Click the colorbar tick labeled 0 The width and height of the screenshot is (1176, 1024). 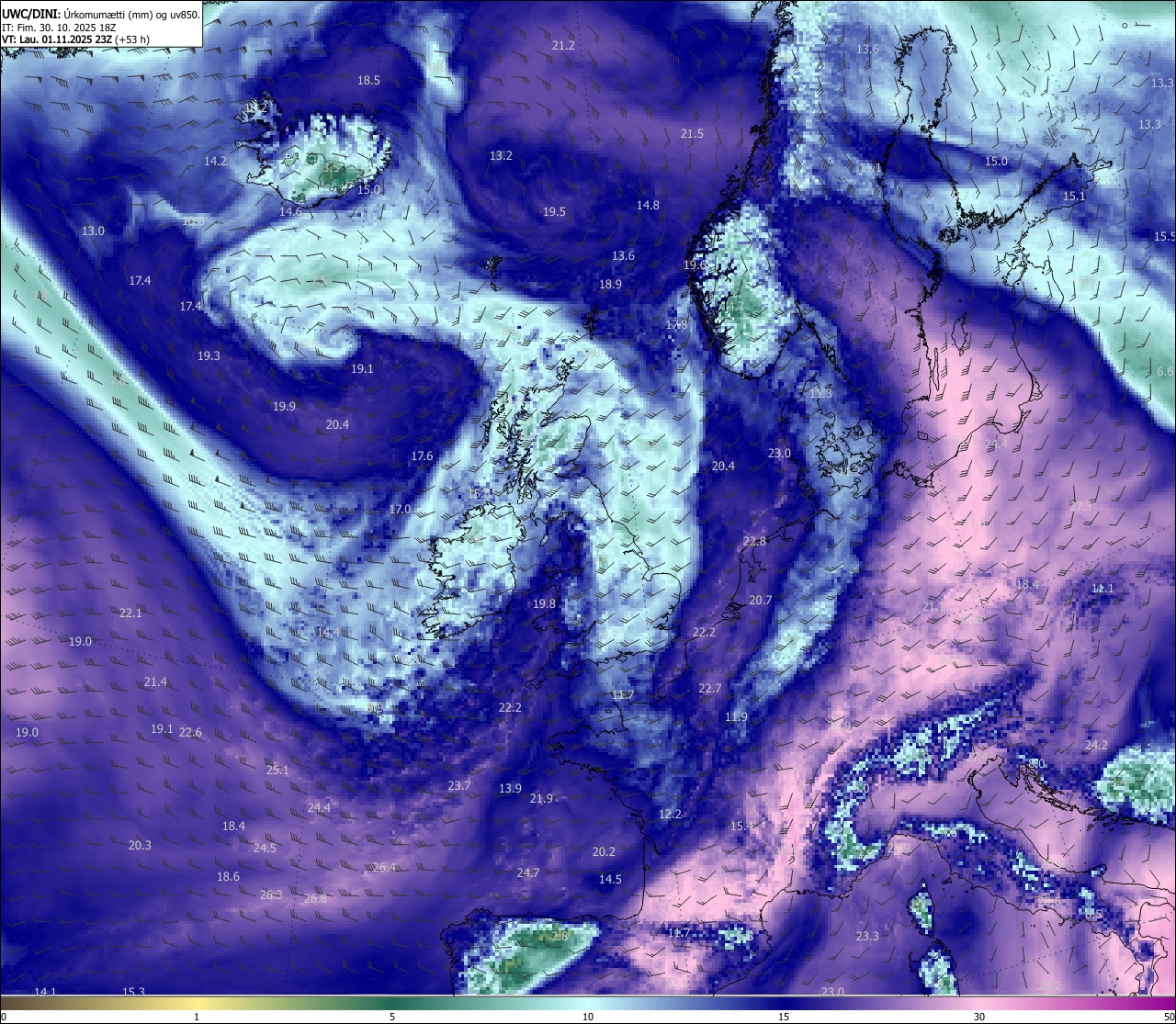3,1017
